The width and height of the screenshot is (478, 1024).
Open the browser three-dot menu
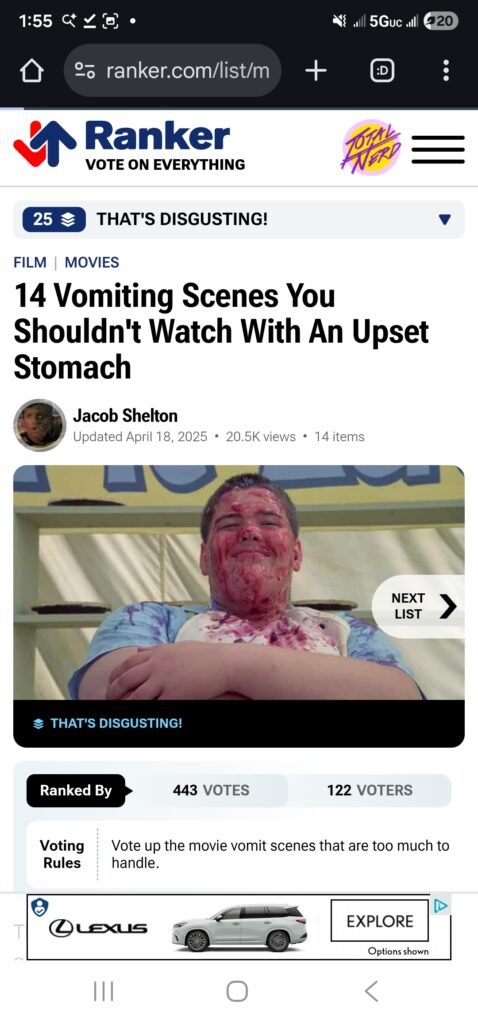coord(445,71)
